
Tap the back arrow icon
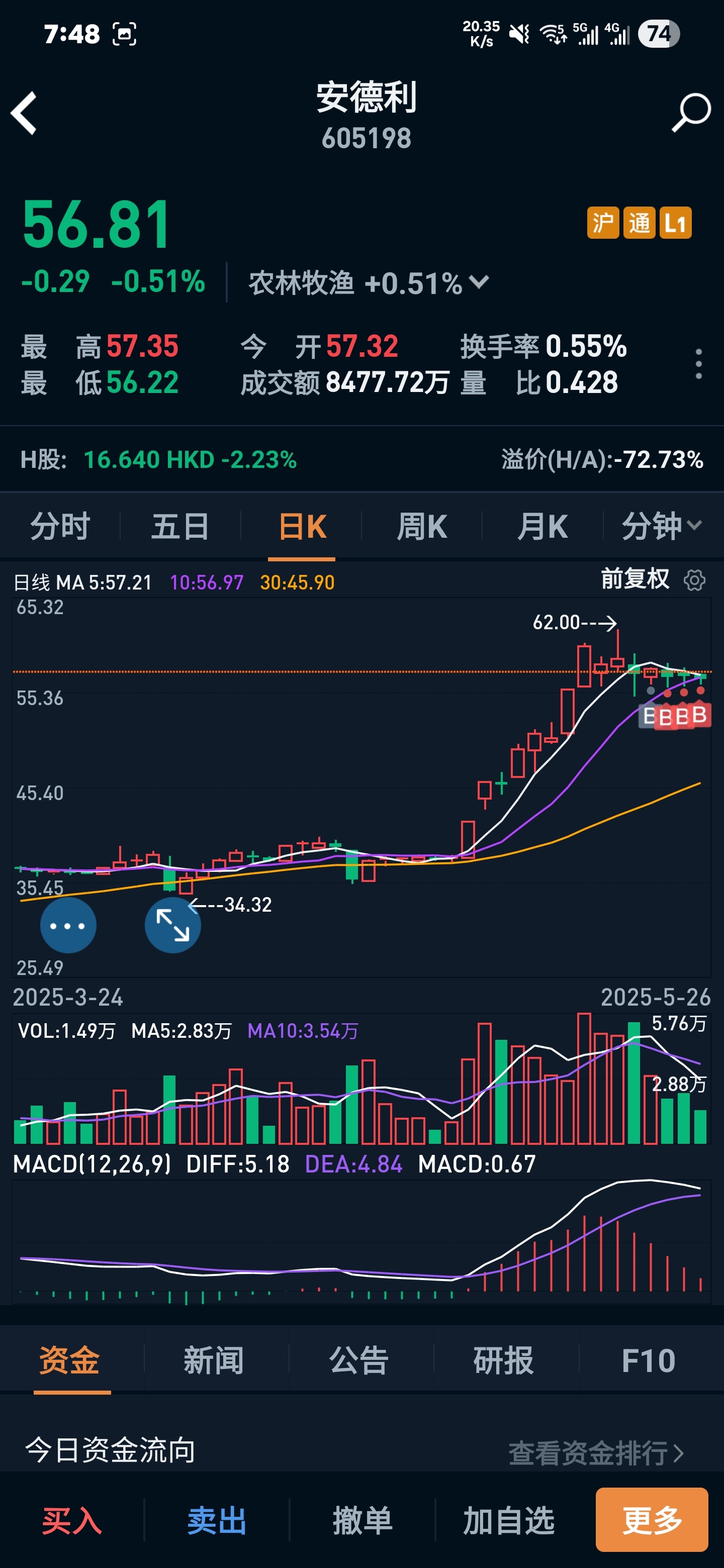[24, 113]
